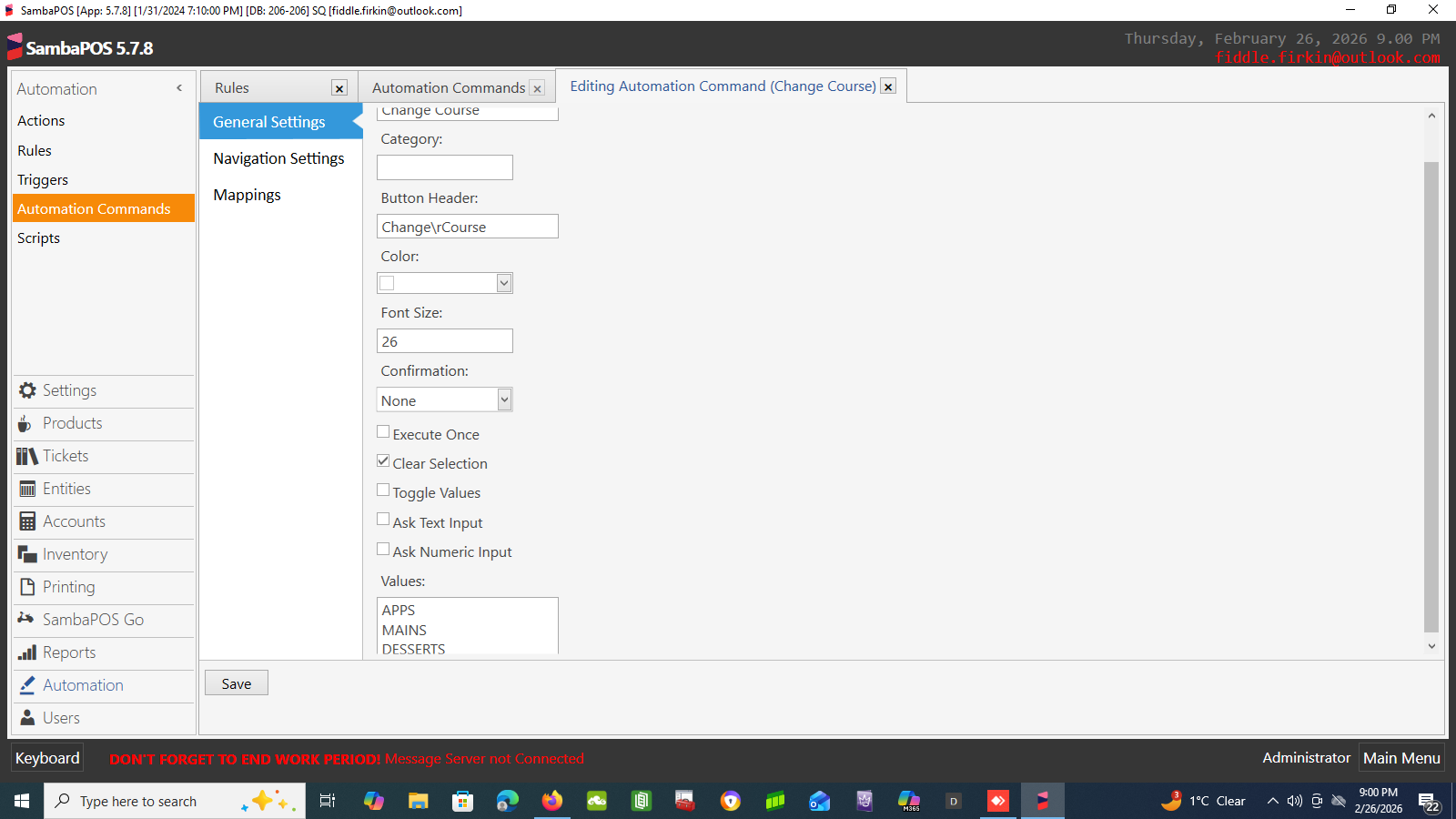This screenshot has height=819, width=1456.
Task: Open the Printing page icon
Action: [27, 587]
